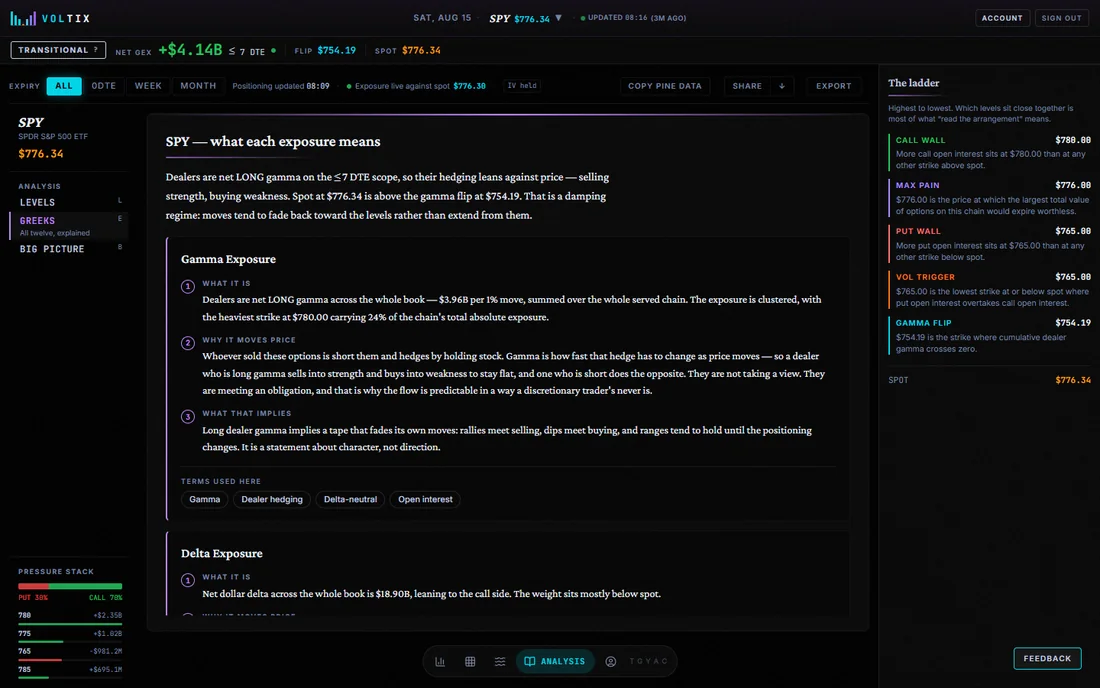Select the GAMMA FLIP ladder entry
1100x688 pixels.
coord(989,335)
